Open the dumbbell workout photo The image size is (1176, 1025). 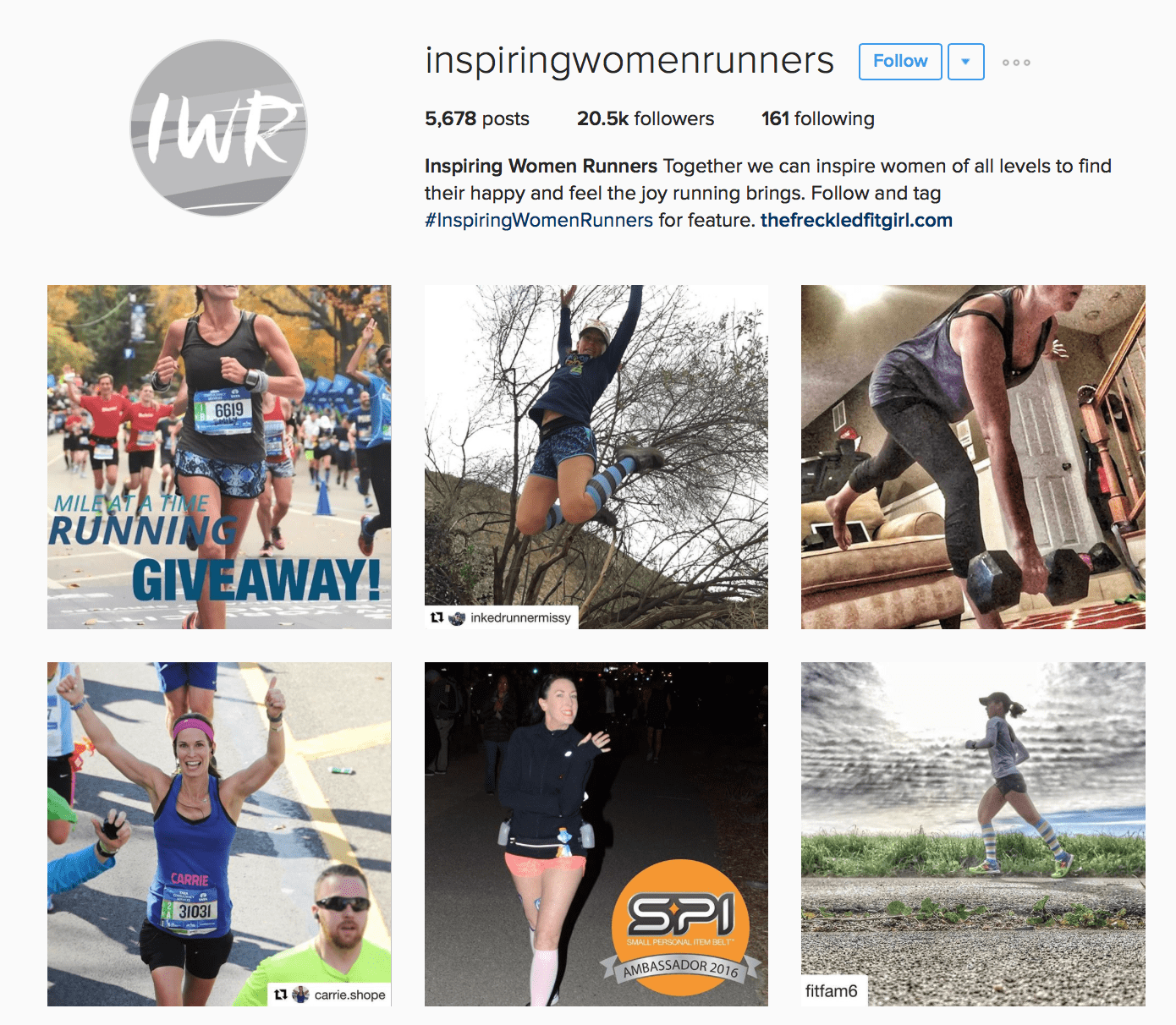tap(973, 457)
